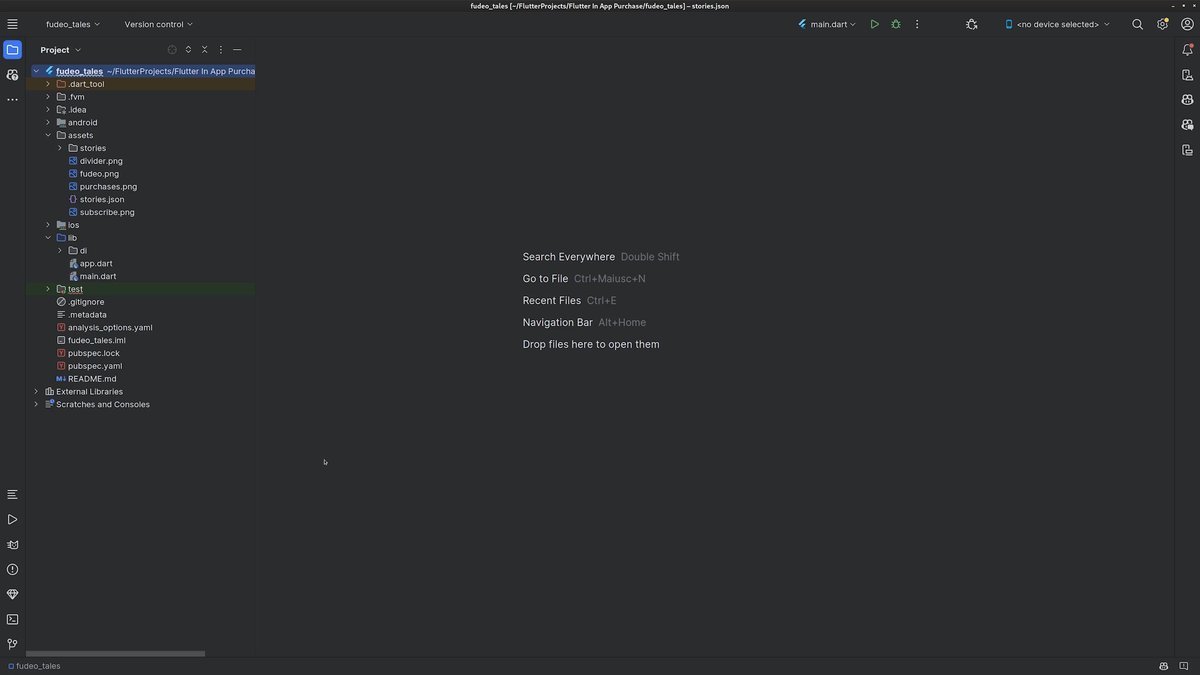Open the hamburger main menu
1200x675 pixels.
(x=12, y=24)
